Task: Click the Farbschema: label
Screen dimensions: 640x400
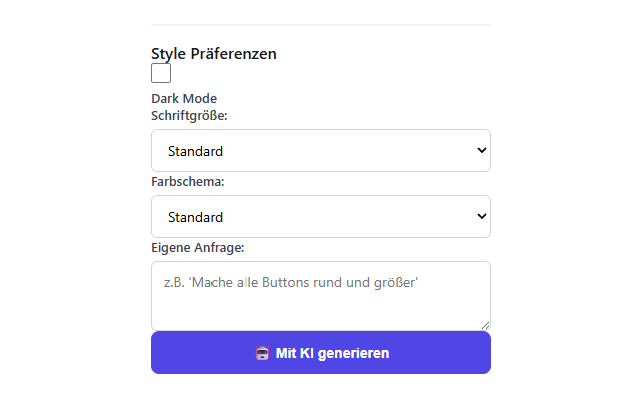Action: click(188, 182)
